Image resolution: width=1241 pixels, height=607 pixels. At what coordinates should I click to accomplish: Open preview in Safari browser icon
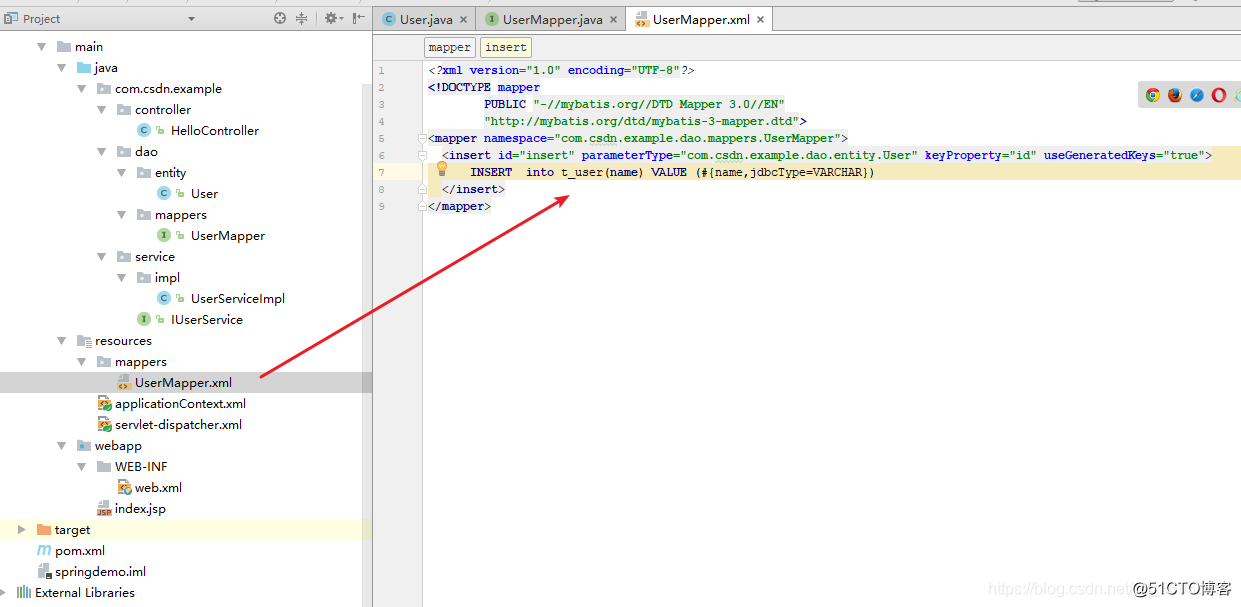click(1197, 95)
